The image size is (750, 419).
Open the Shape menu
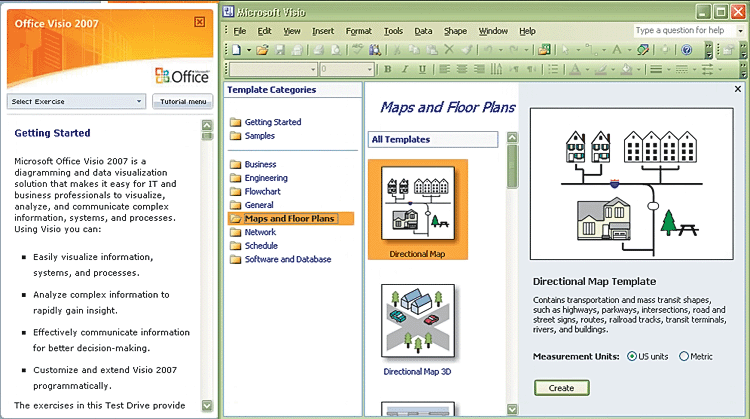tap(455, 31)
